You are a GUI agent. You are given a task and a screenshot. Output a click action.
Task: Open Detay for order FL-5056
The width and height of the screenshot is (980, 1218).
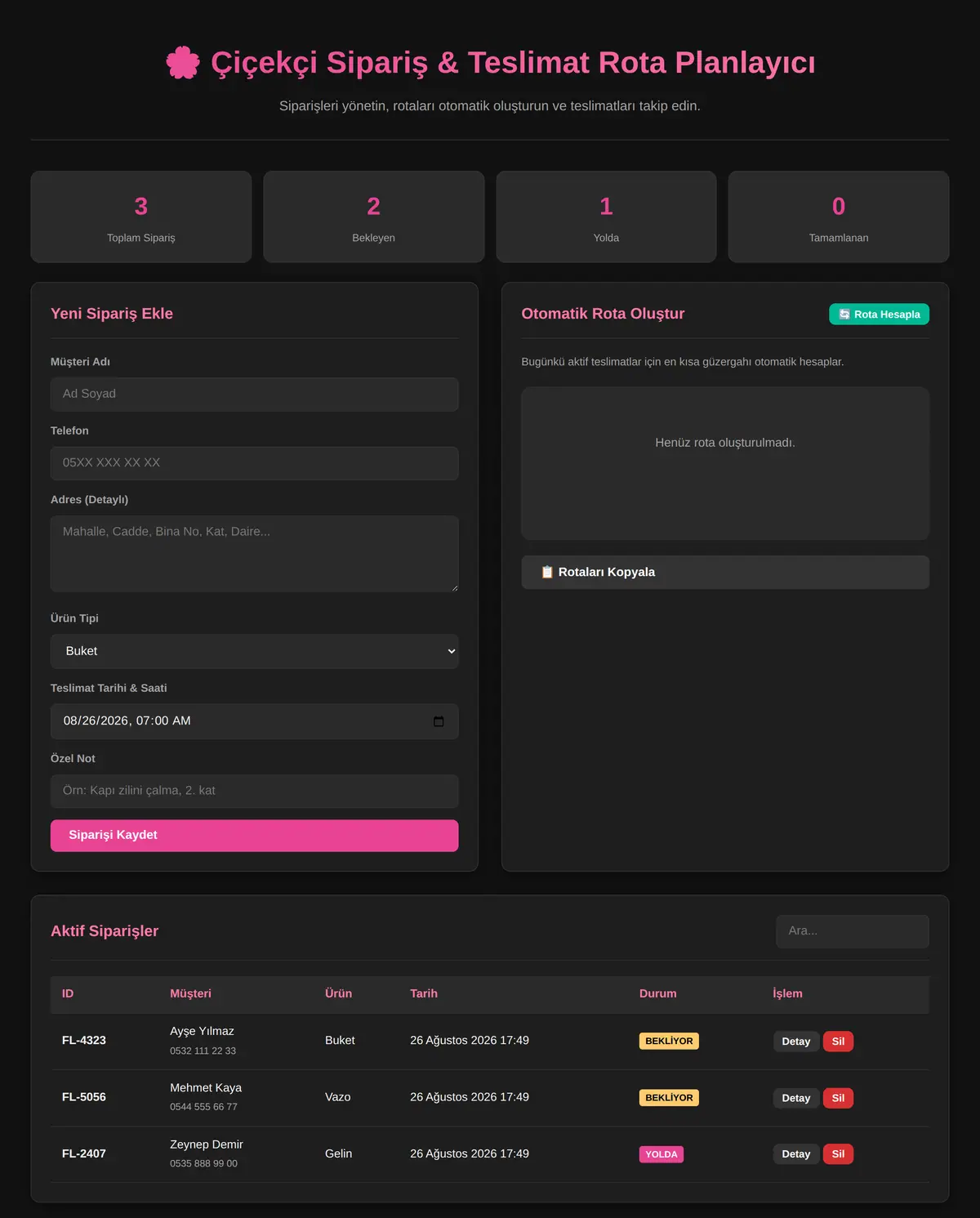pyautogui.click(x=795, y=1098)
